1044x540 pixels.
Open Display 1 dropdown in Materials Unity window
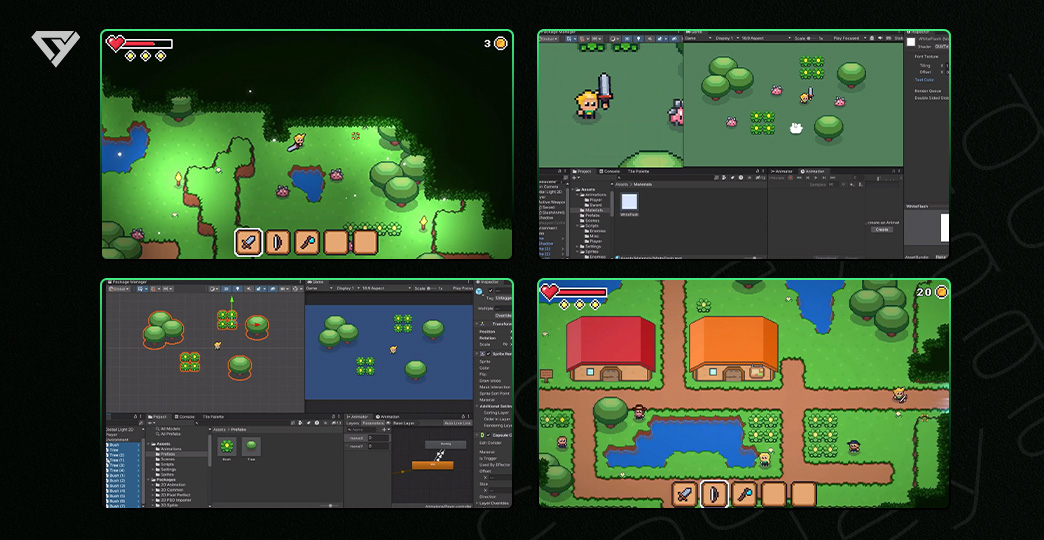725,38
